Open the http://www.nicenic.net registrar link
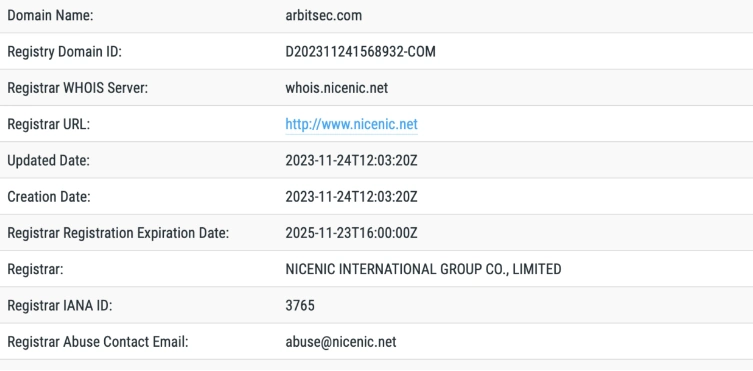The height and width of the screenshot is (371, 753). 352,124
